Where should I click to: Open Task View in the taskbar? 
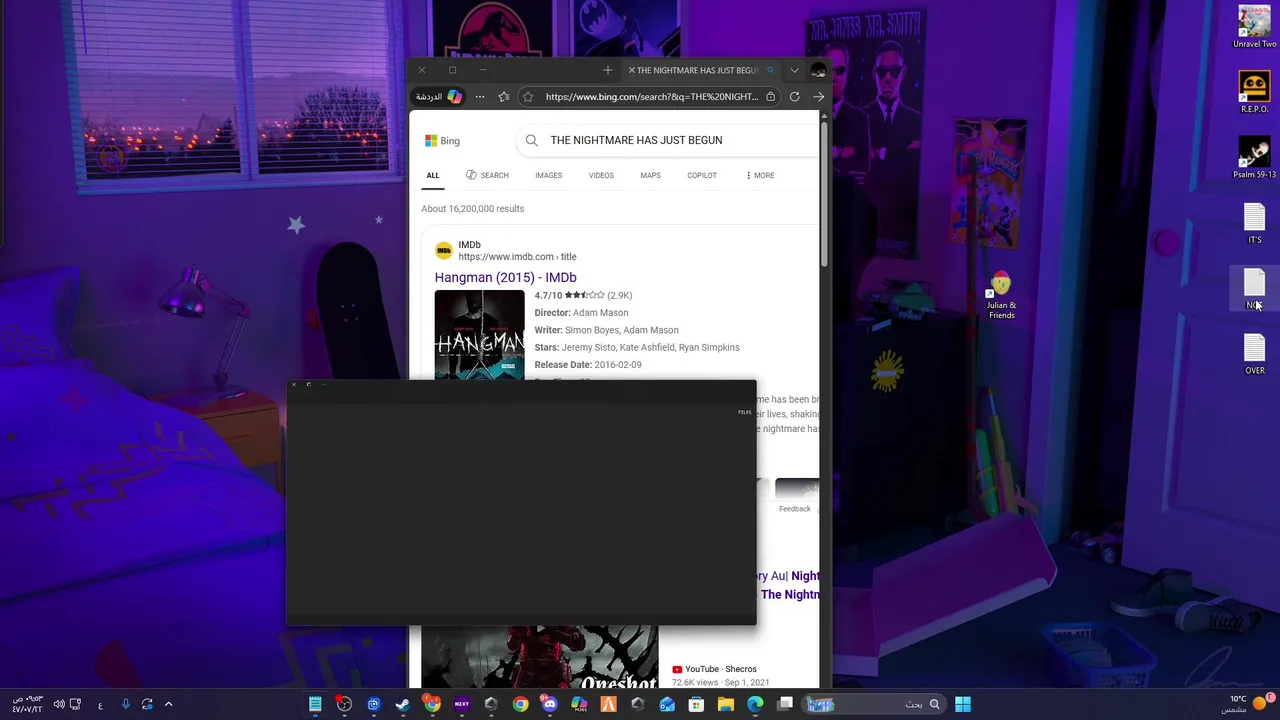[x=785, y=704]
